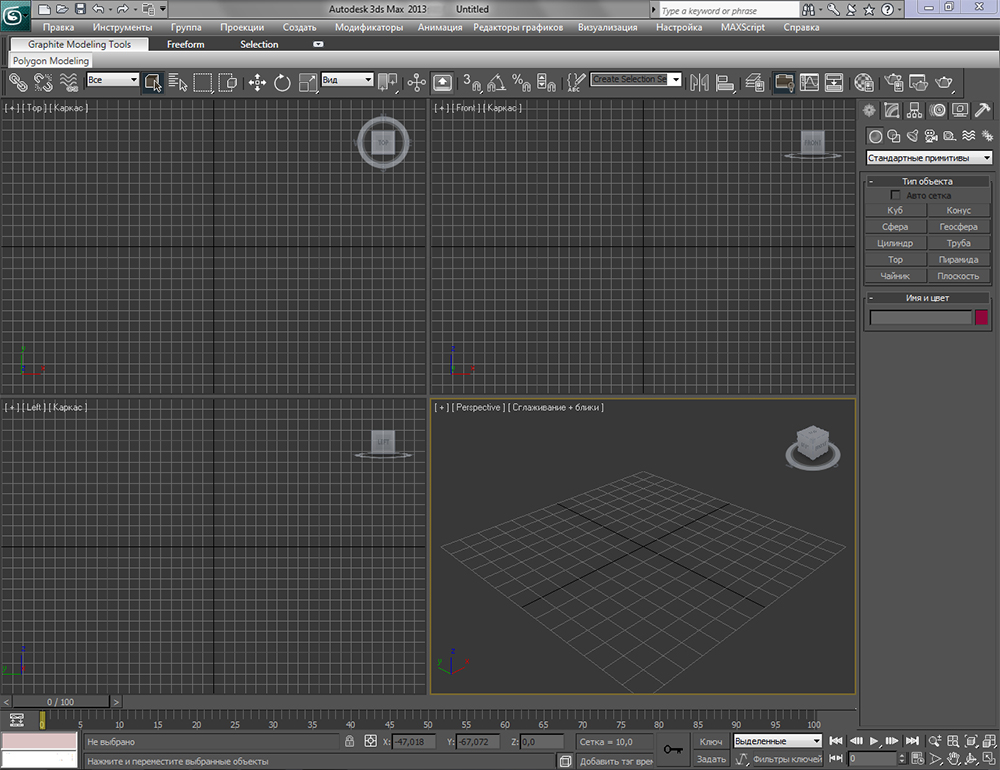Click the Play Animation button
The width and height of the screenshot is (1000, 770).
coord(874,741)
